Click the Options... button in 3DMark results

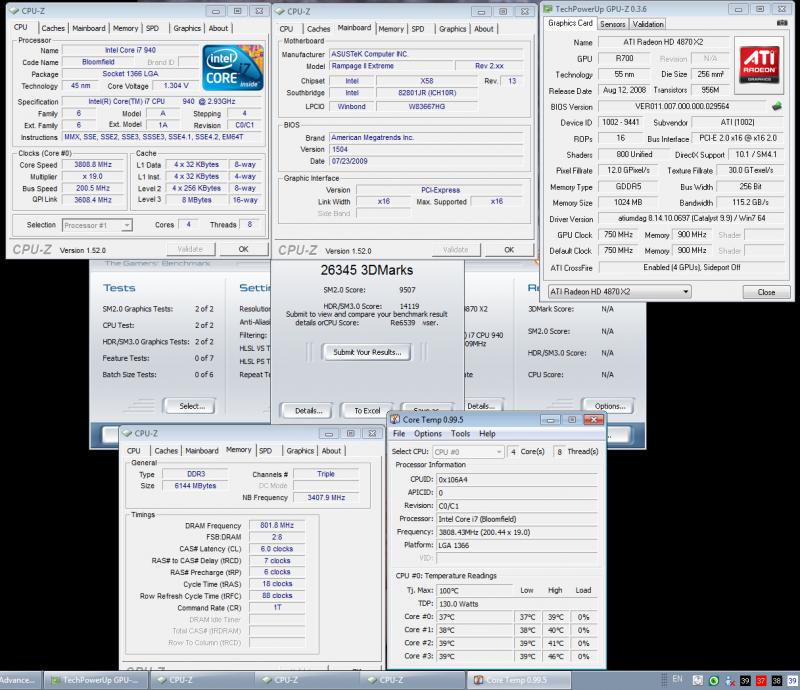click(x=610, y=406)
